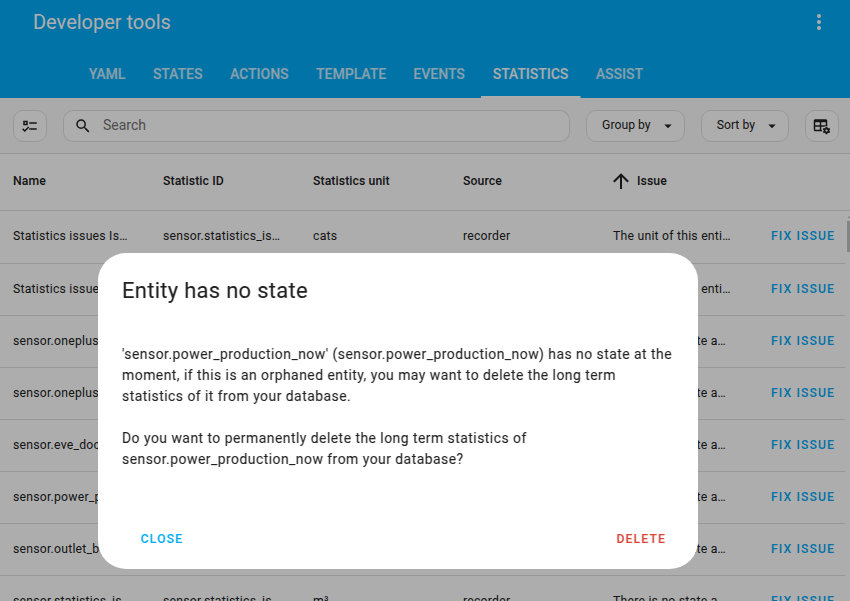Select the EVENTS tab
This screenshot has width=850, height=601.
pos(438,73)
